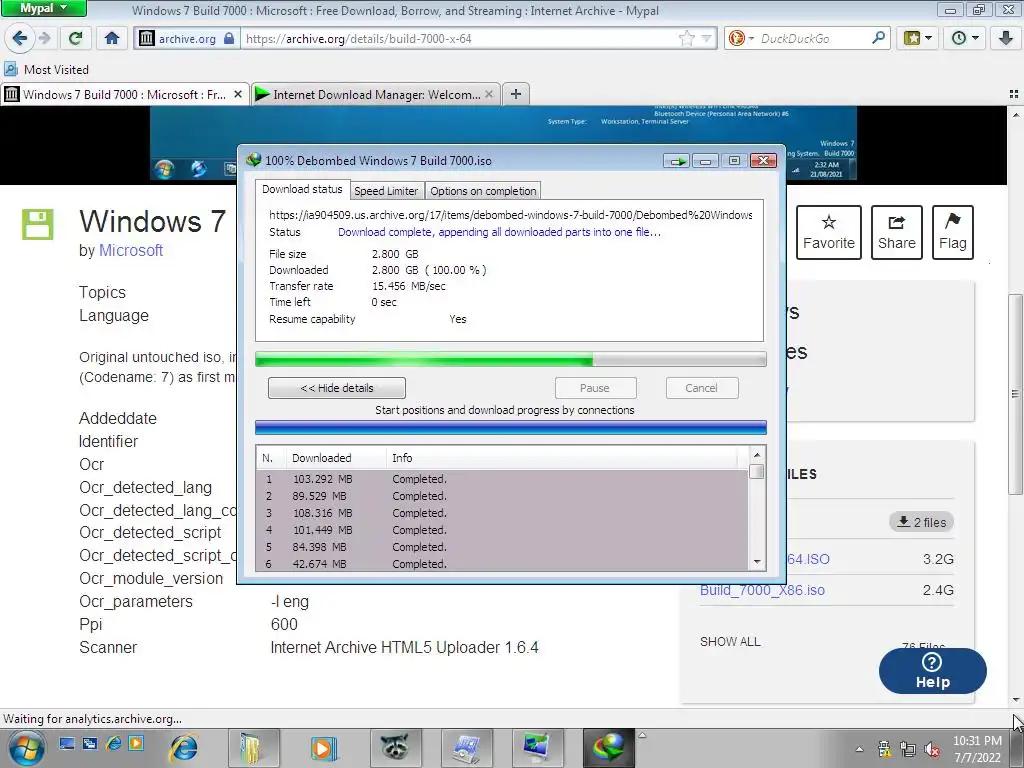
Task: Flag this item with the Flag button
Action: point(953,232)
